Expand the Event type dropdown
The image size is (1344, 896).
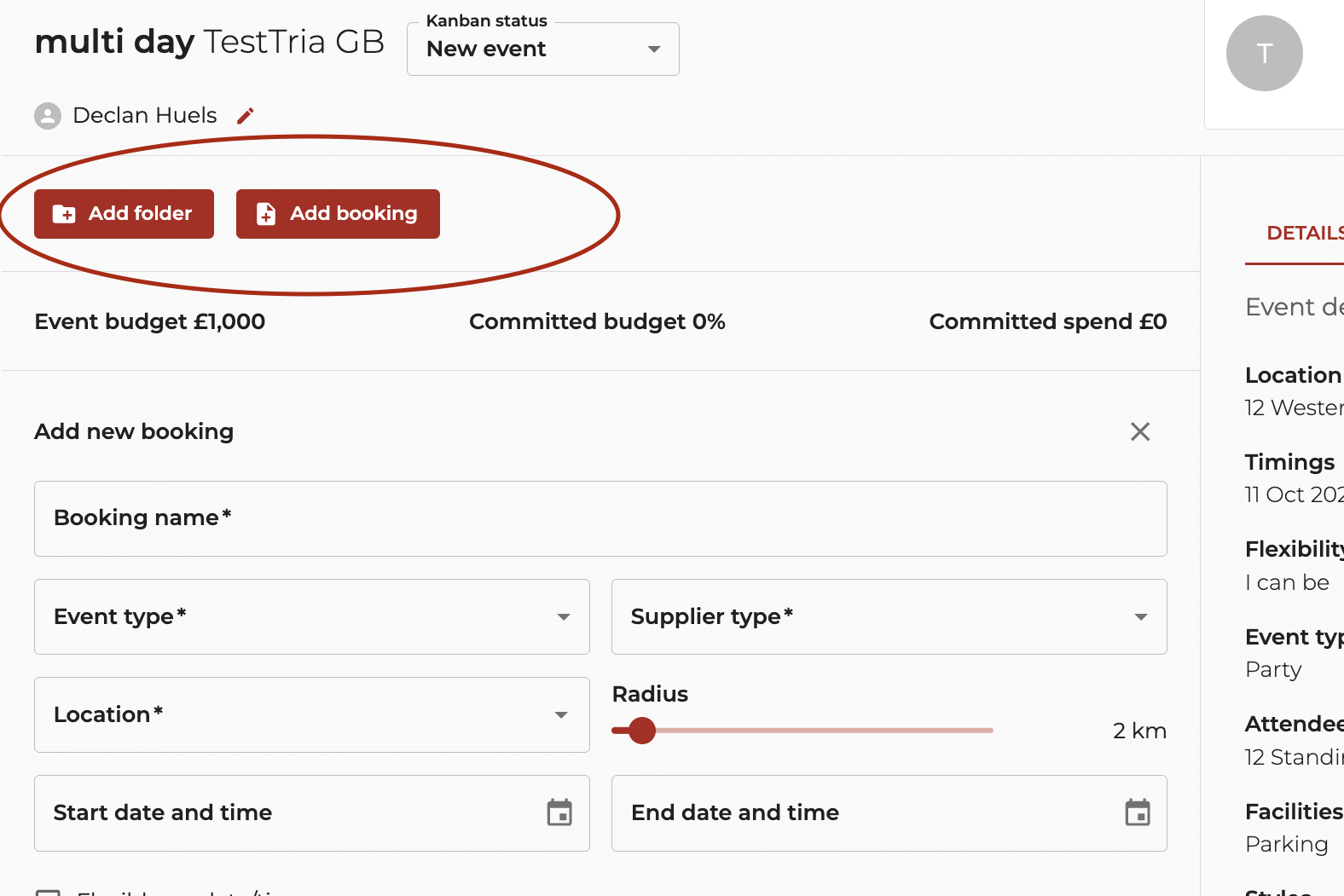pyautogui.click(x=311, y=617)
